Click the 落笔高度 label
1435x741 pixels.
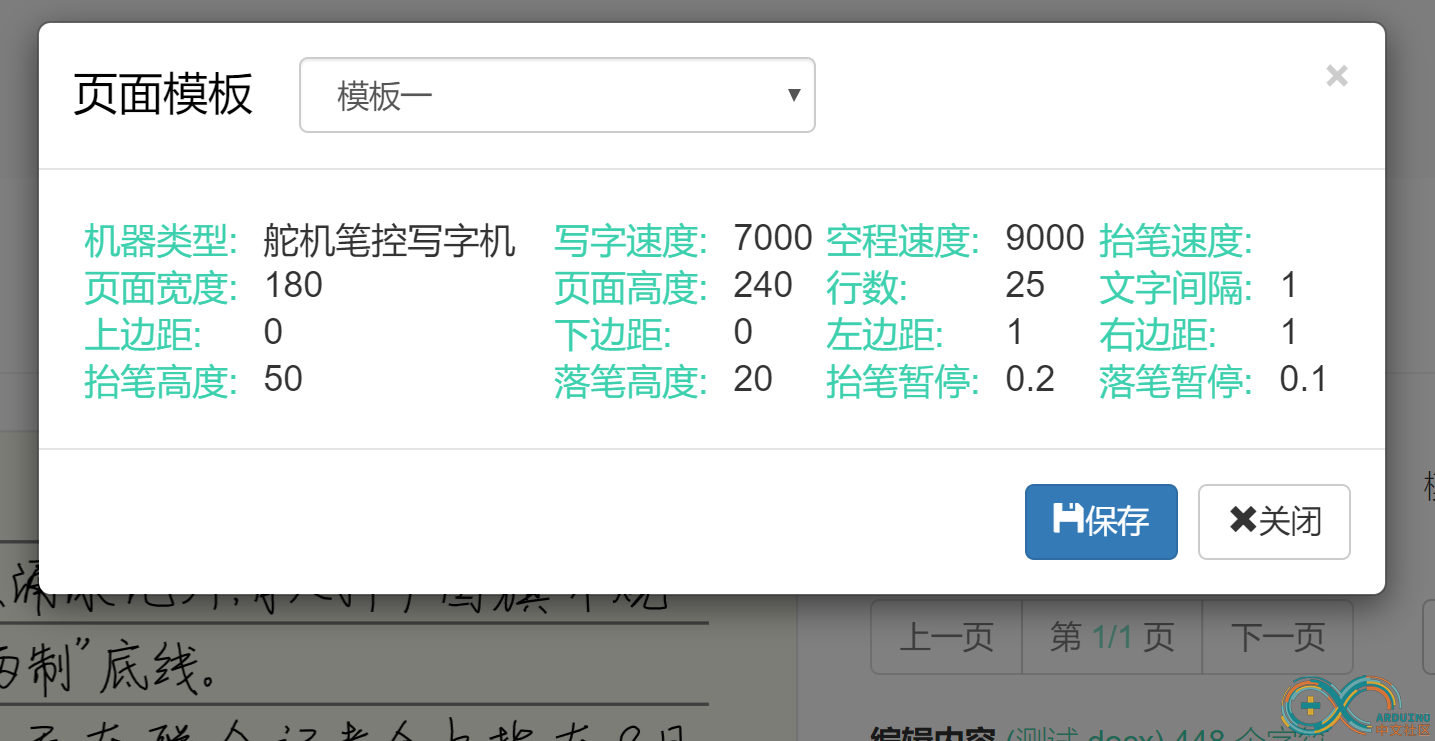tap(631, 382)
